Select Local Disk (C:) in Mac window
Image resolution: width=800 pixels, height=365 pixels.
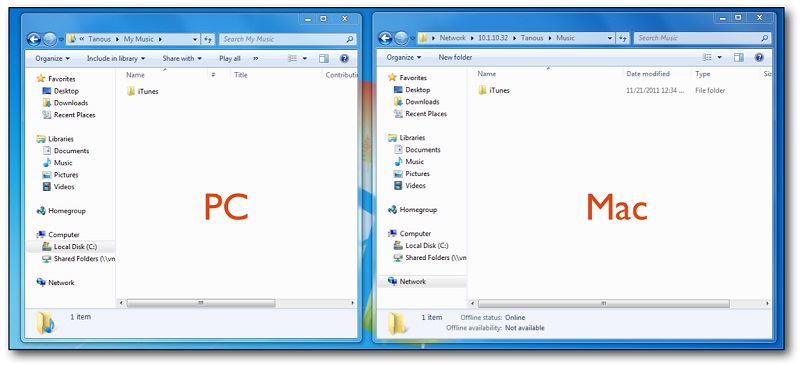tap(421, 246)
